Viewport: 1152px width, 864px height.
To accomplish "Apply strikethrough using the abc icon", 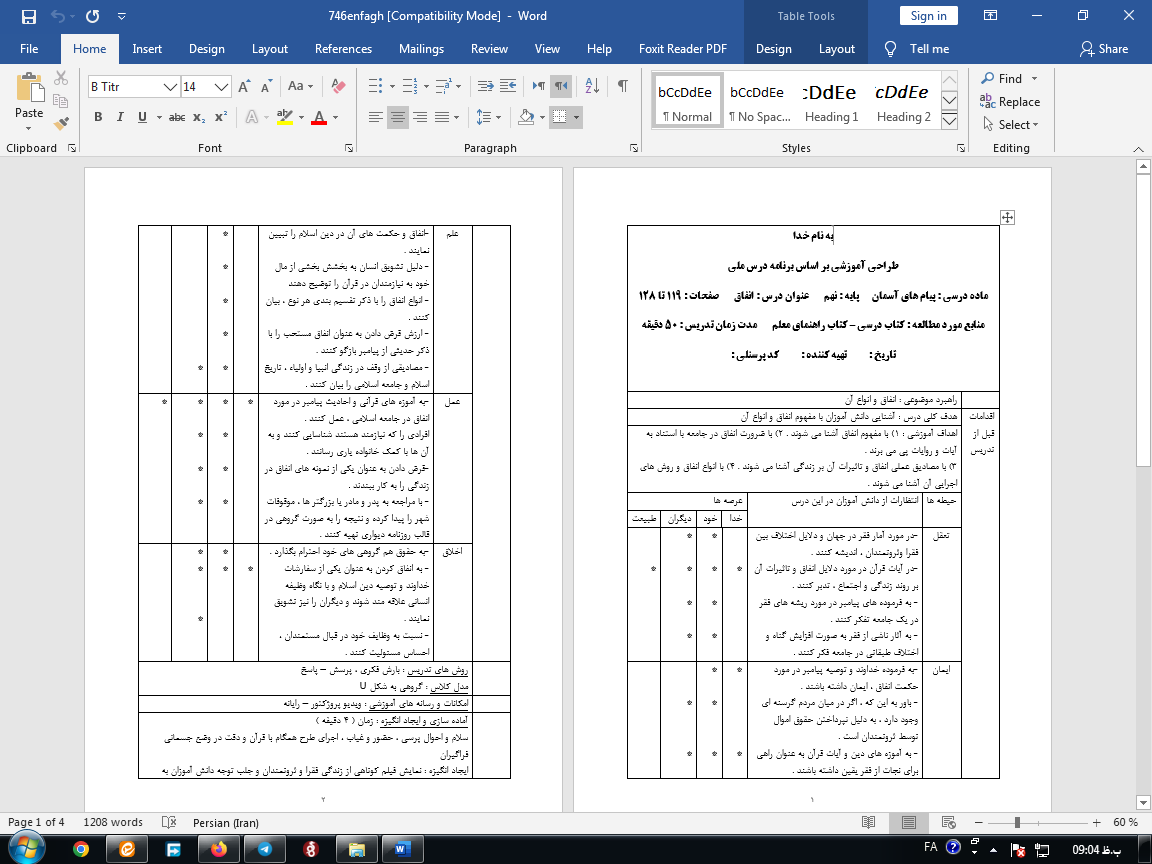I will pyautogui.click(x=177, y=117).
